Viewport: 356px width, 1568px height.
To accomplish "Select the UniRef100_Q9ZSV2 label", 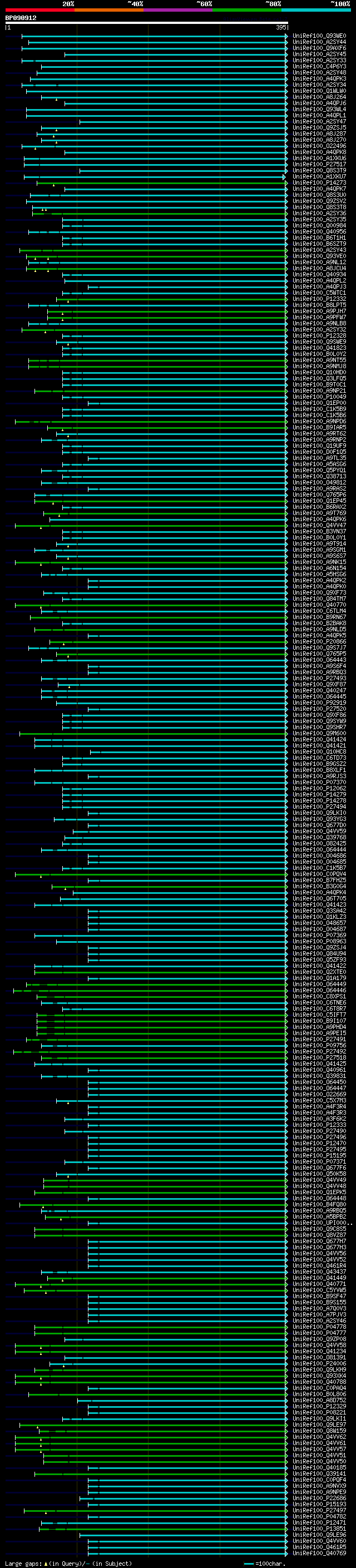I will pos(319,201).
